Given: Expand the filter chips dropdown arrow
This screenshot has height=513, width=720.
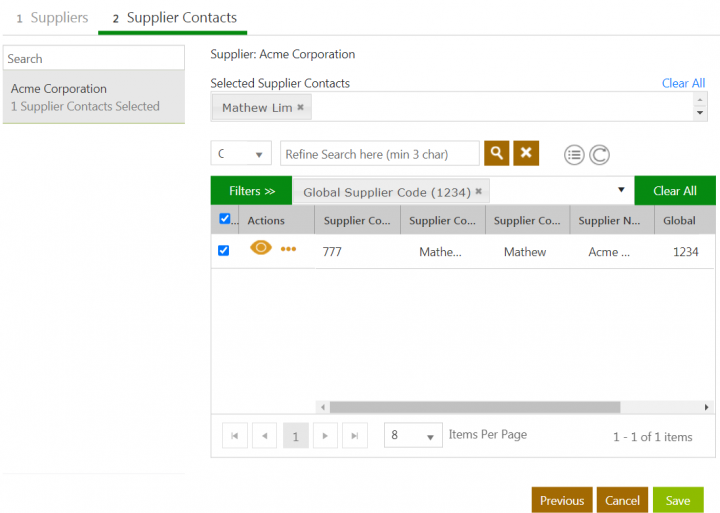Looking at the screenshot, I should (621, 190).
